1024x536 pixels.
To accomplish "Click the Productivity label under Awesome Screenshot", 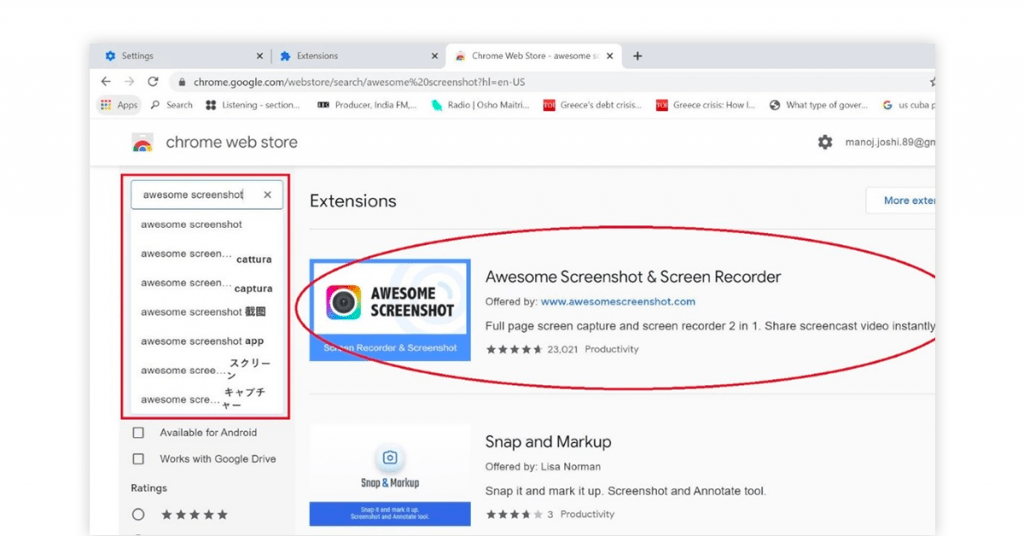I will (x=611, y=349).
